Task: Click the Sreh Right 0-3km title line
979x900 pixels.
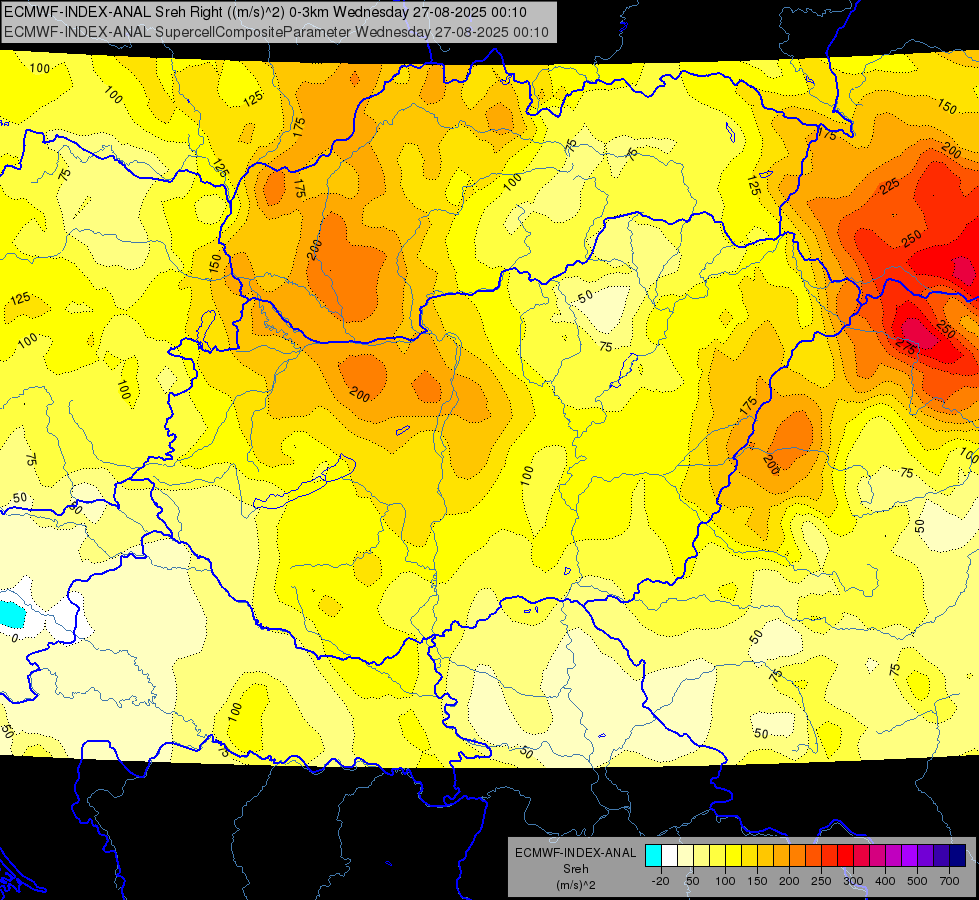Action: [x=265, y=12]
